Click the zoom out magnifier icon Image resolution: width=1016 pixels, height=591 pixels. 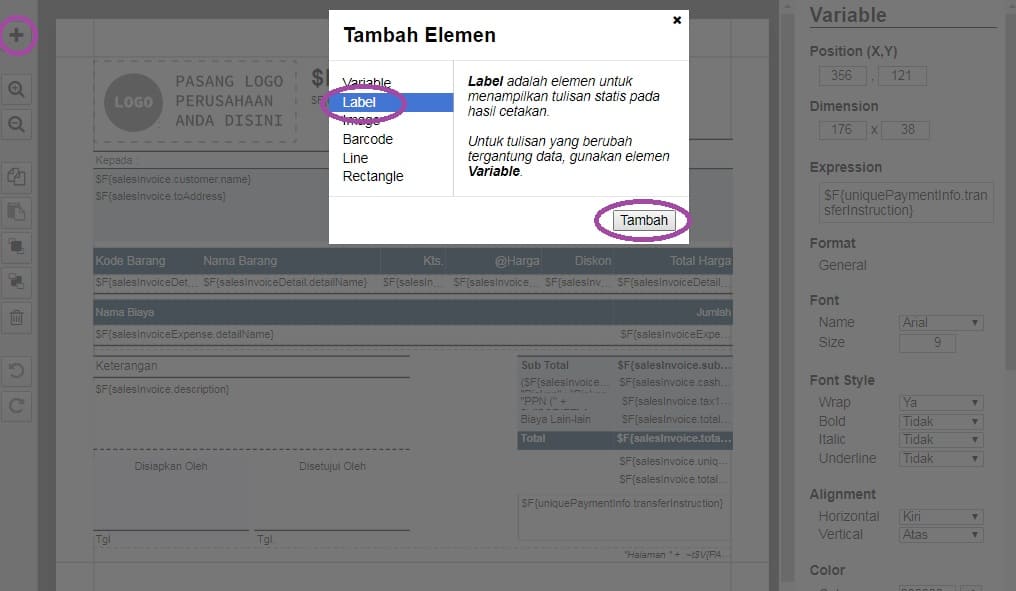pyautogui.click(x=17, y=125)
